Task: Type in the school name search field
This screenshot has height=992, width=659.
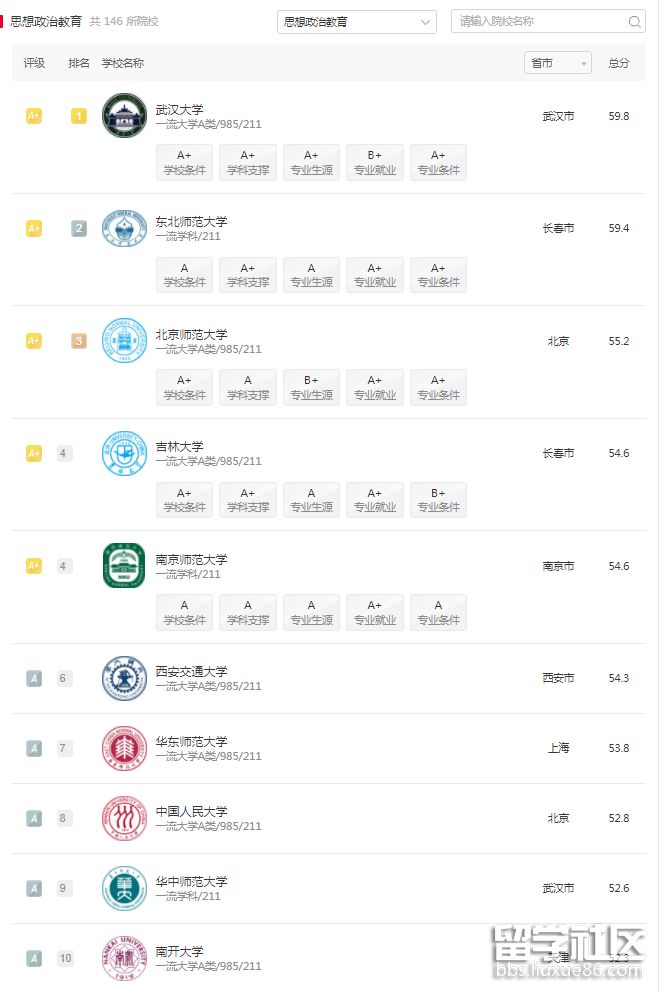Action: coord(538,22)
